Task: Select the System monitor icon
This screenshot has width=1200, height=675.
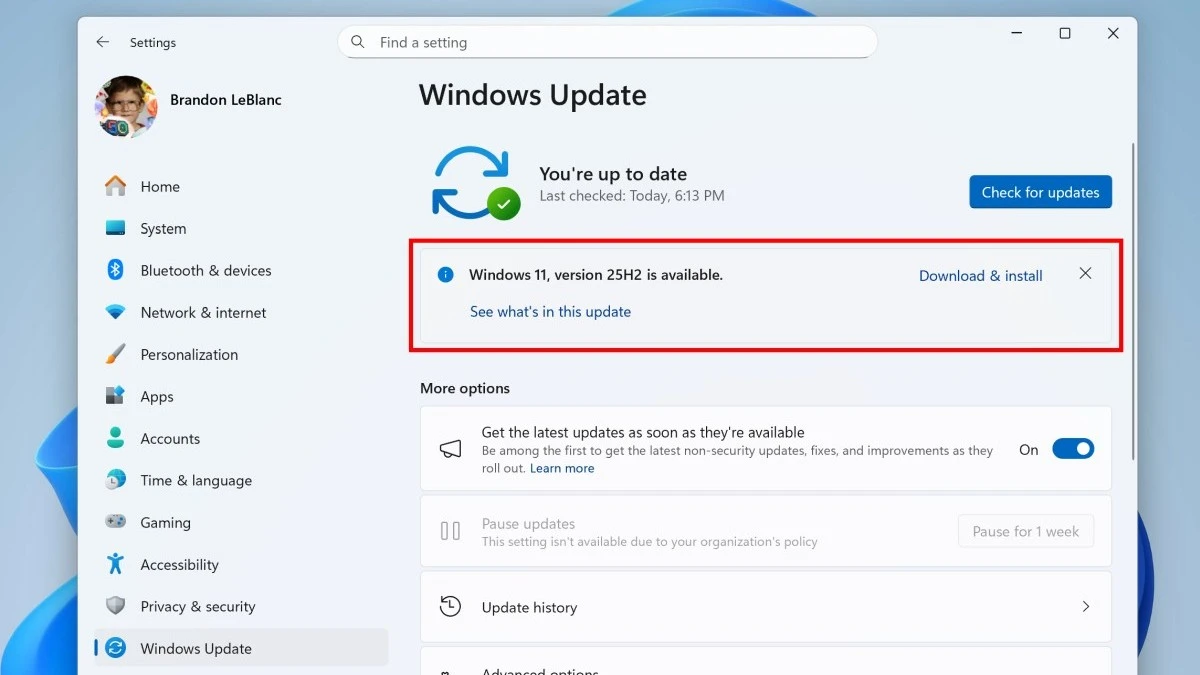Action: (115, 228)
